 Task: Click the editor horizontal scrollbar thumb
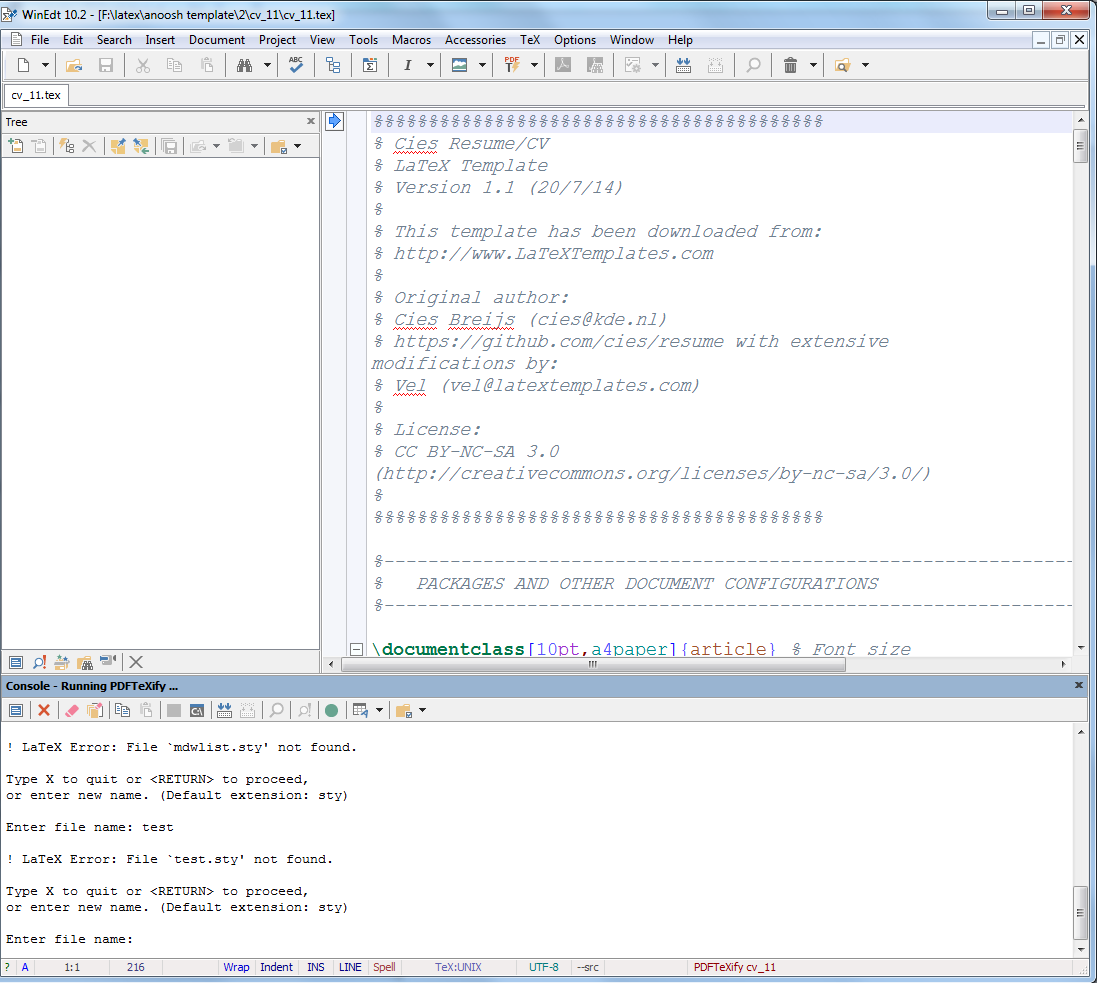[x=593, y=664]
